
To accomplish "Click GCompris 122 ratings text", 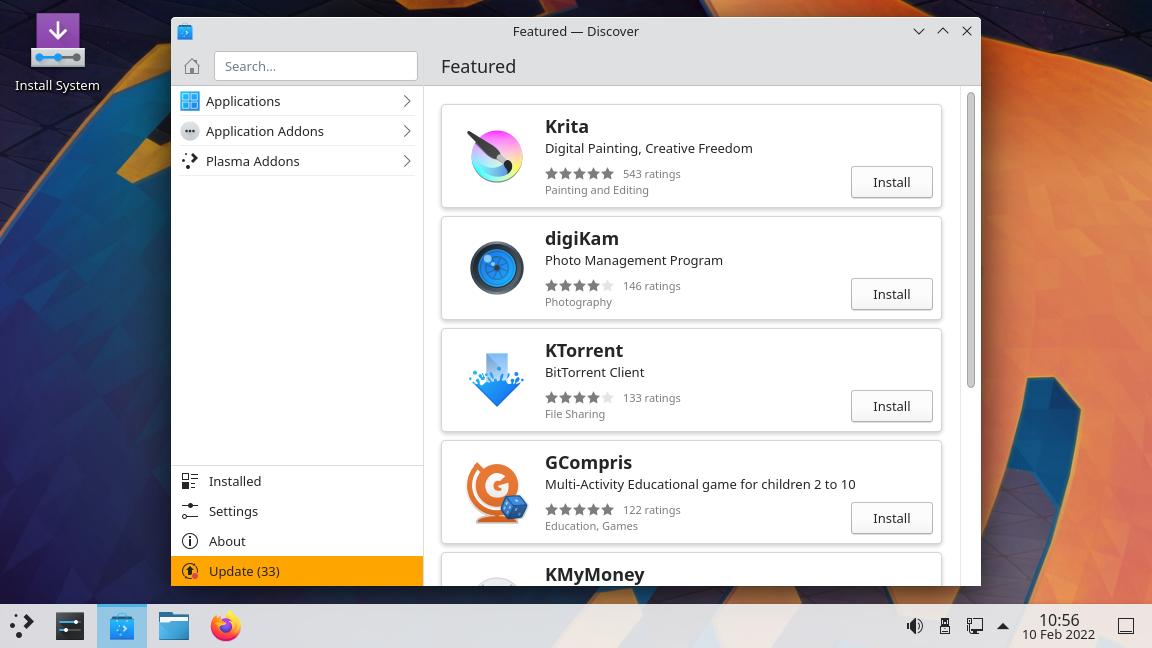I will pos(652,510).
